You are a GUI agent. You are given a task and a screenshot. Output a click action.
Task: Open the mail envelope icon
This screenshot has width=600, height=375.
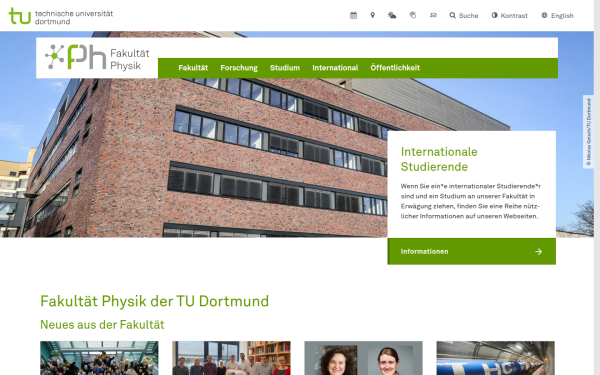pos(433,15)
